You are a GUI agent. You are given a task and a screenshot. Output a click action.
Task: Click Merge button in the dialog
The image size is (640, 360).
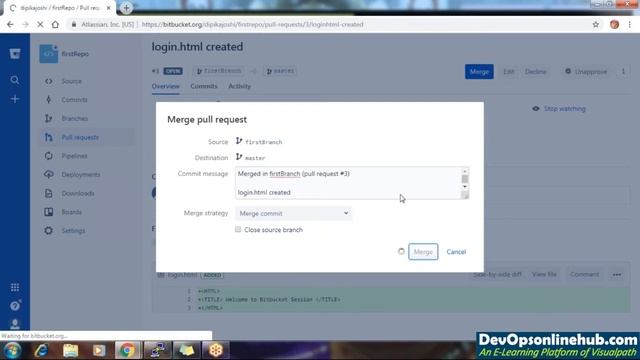[x=423, y=252]
